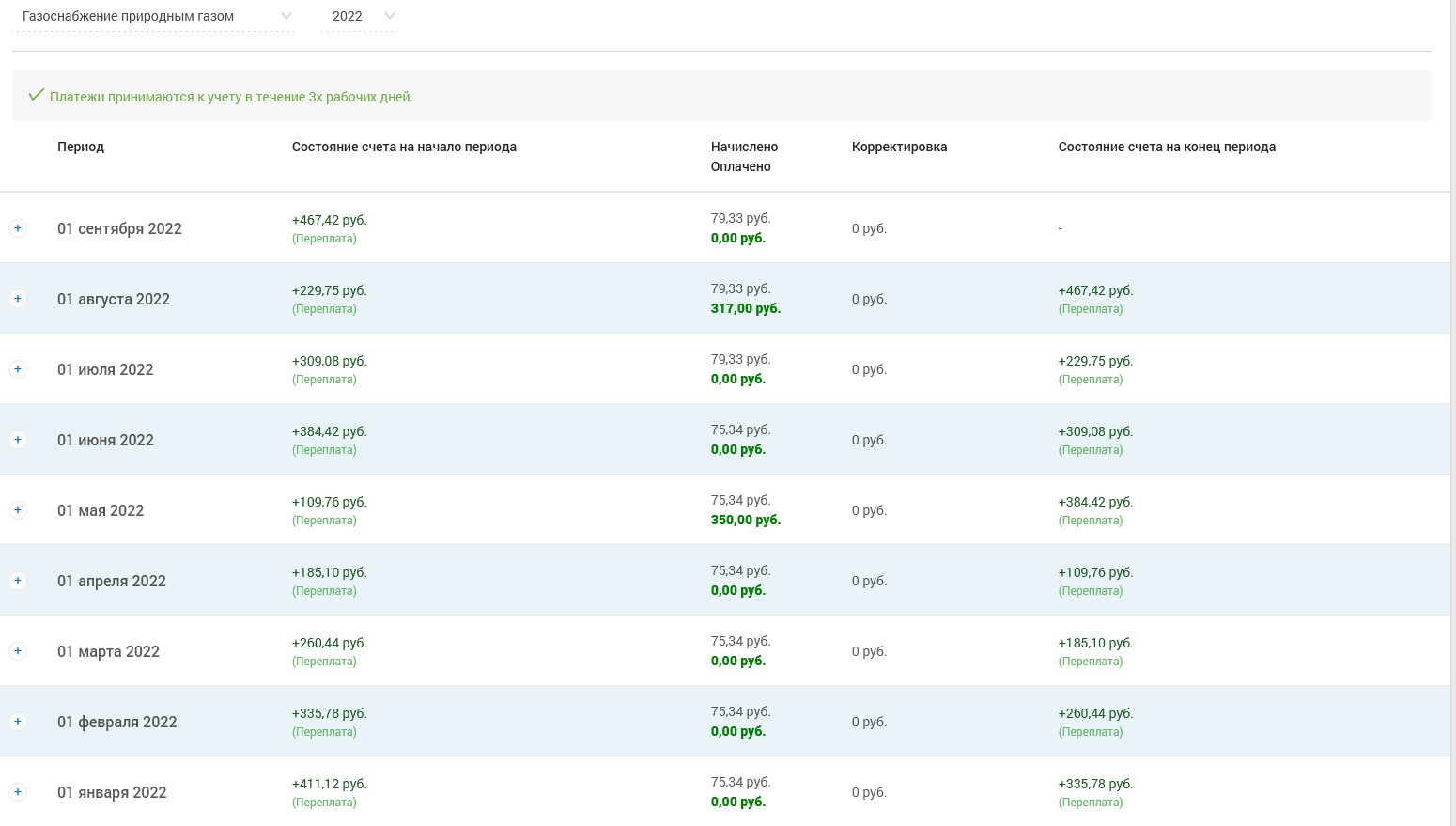Expand the 01 сентября 2022 row

[x=18, y=228]
